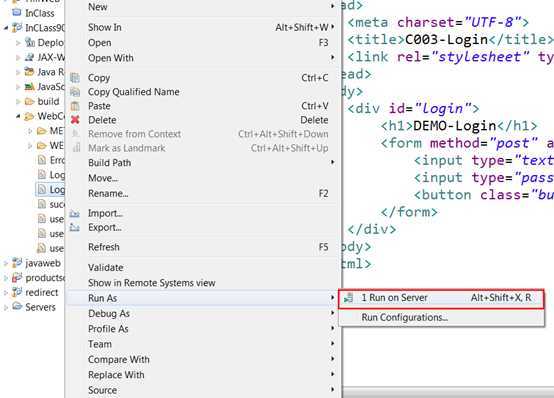Click the Java Resources icon in tree
Screen dimensions: 554x398
[x=29, y=72]
